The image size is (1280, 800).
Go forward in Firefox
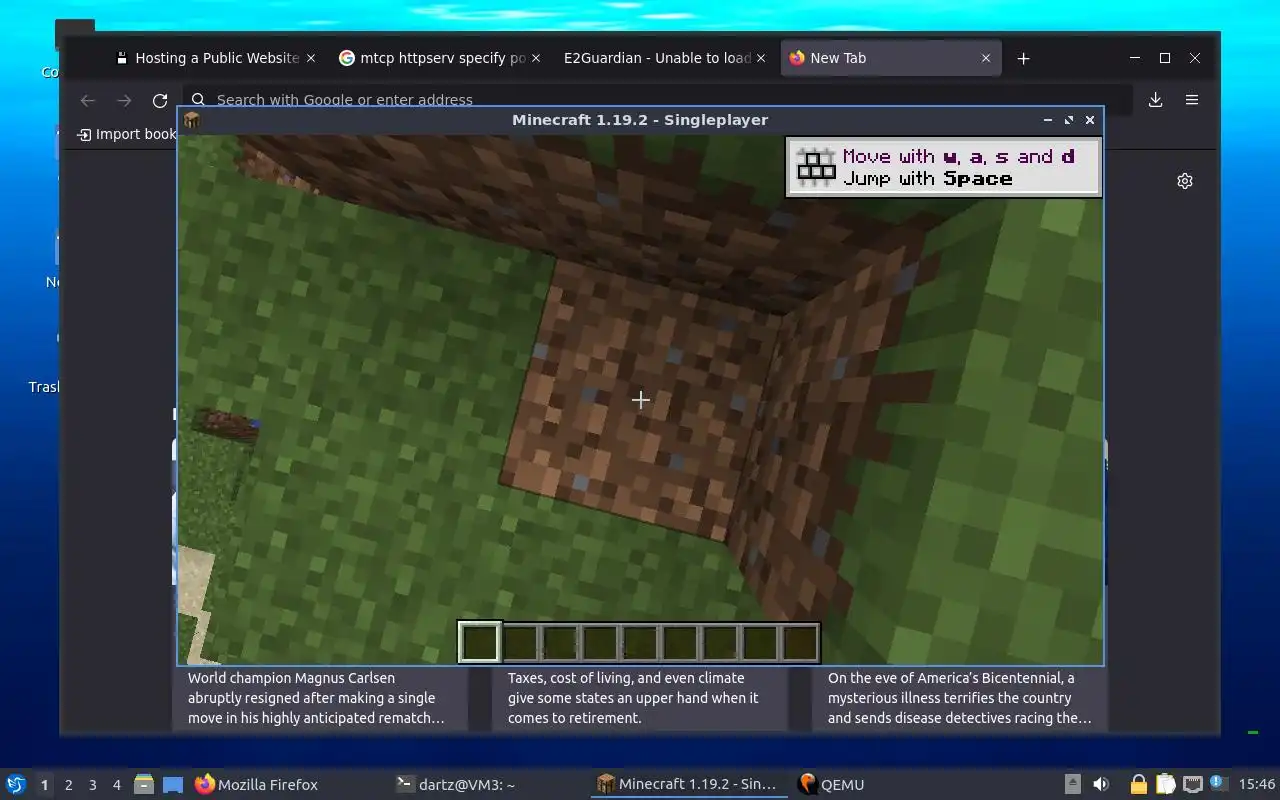[124, 100]
